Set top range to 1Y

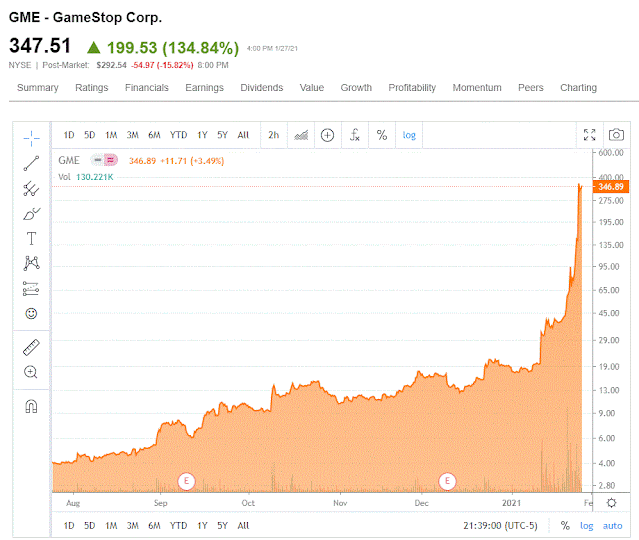[x=202, y=135]
